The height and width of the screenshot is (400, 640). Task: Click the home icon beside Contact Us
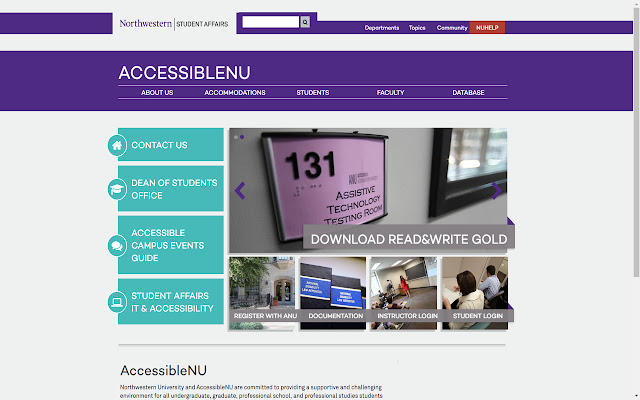coord(117,145)
